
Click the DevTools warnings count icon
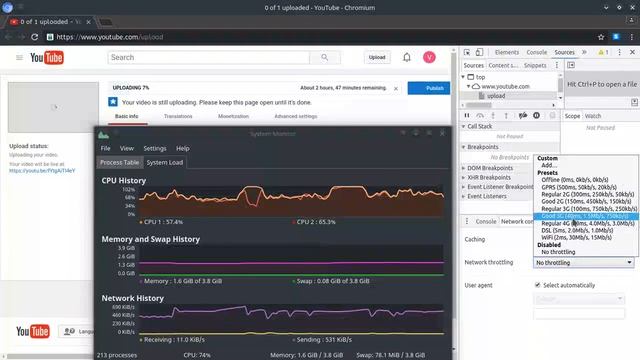(603, 52)
